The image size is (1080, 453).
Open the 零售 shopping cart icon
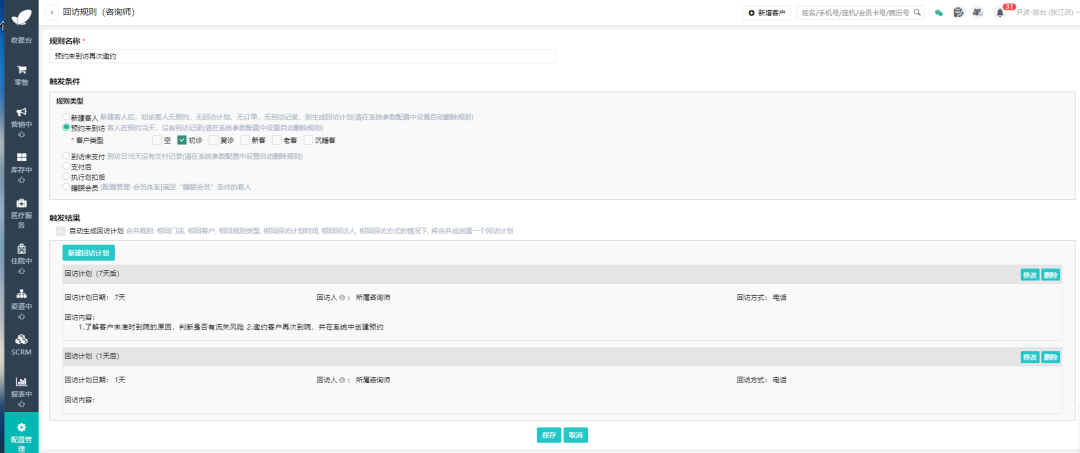click(21, 70)
